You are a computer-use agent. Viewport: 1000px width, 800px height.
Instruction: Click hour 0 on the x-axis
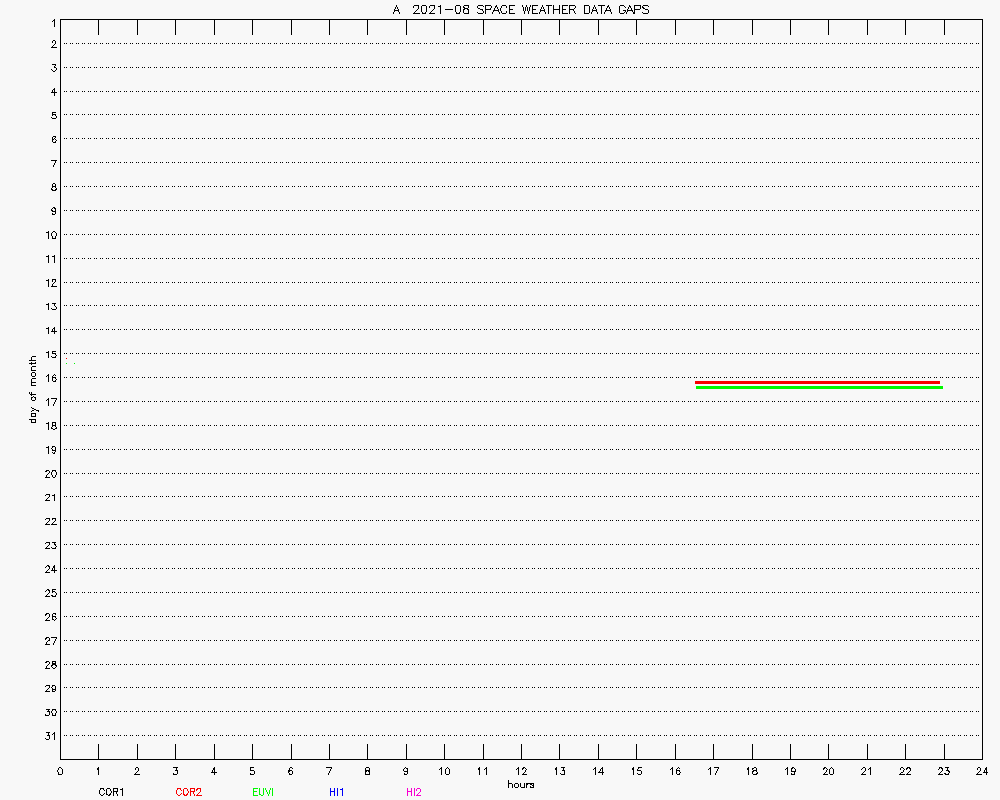(x=60, y=771)
